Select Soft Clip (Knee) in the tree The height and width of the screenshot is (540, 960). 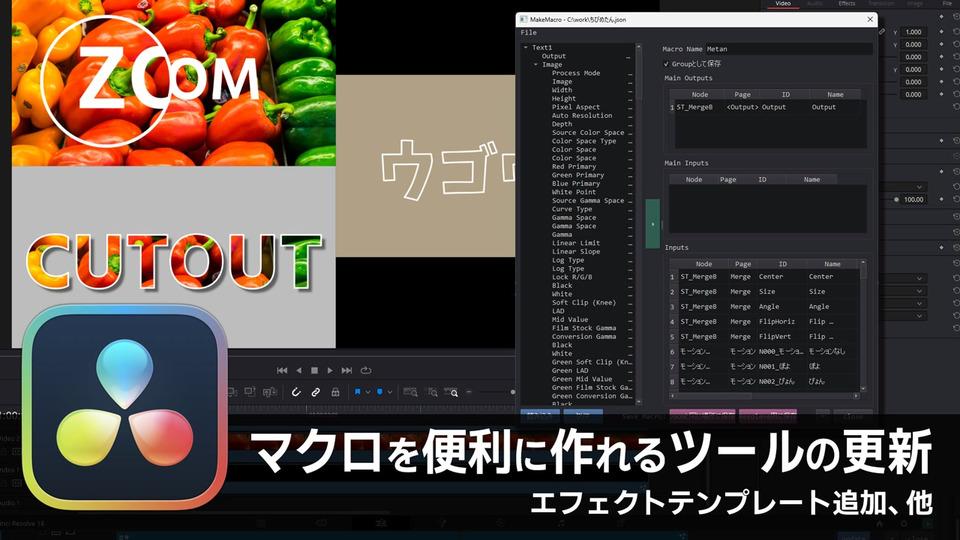[x=583, y=302]
